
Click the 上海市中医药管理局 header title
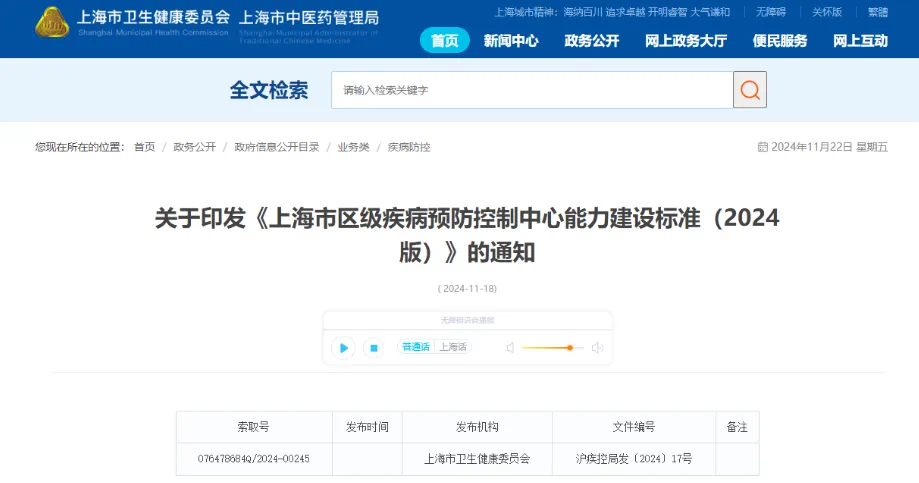[x=309, y=18]
